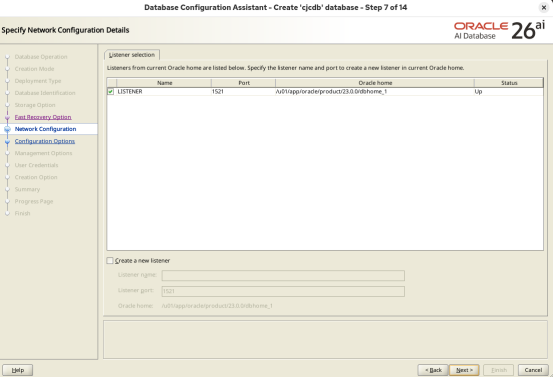The image size is (554, 377).
Task: Close the Database Configuration Assistant window
Action: (544, 7)
